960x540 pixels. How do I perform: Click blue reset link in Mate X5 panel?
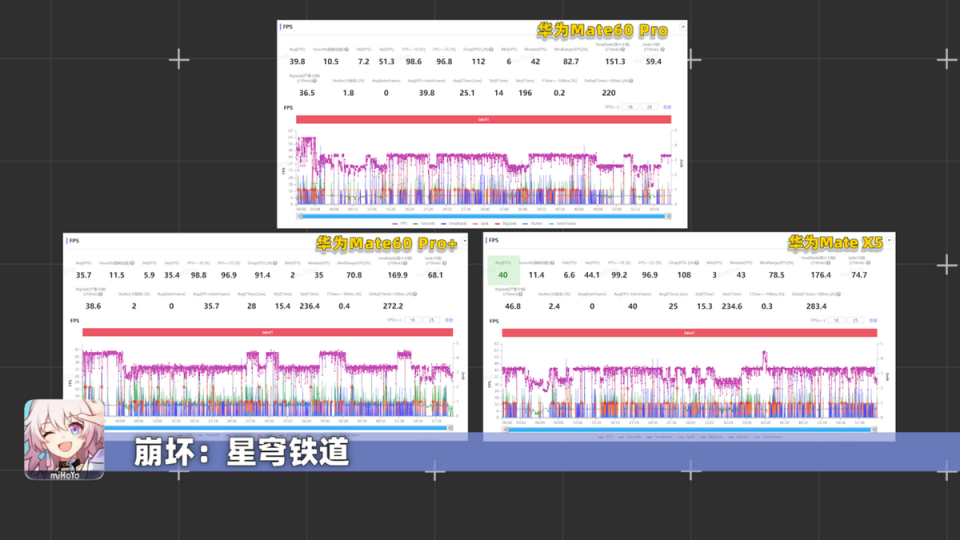(x=873, y=320)
